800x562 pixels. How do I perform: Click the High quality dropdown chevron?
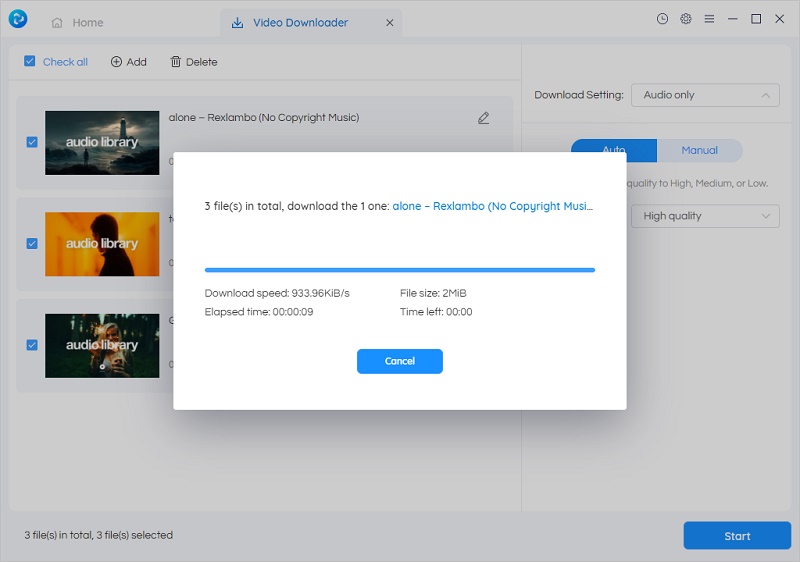(766, 216)
